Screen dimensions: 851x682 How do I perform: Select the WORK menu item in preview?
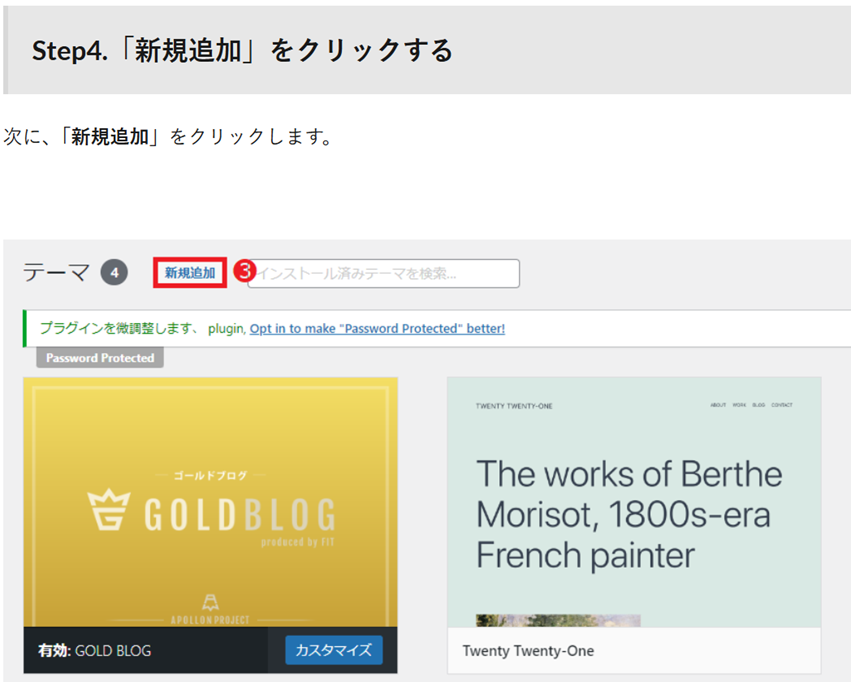tap(739, 405)
